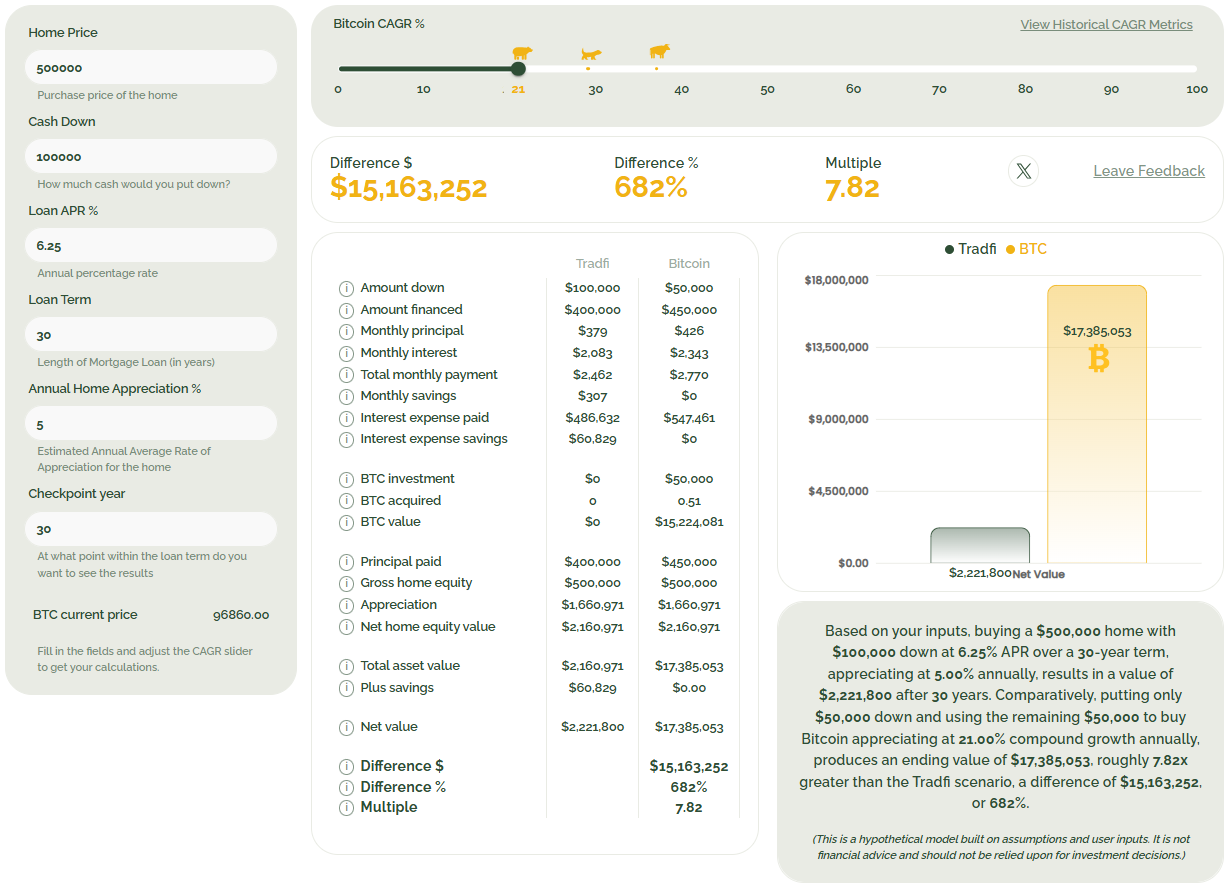Click Leave Feedback link
The height and width of the screenshot is (890, 1230).
[1149, 171]
